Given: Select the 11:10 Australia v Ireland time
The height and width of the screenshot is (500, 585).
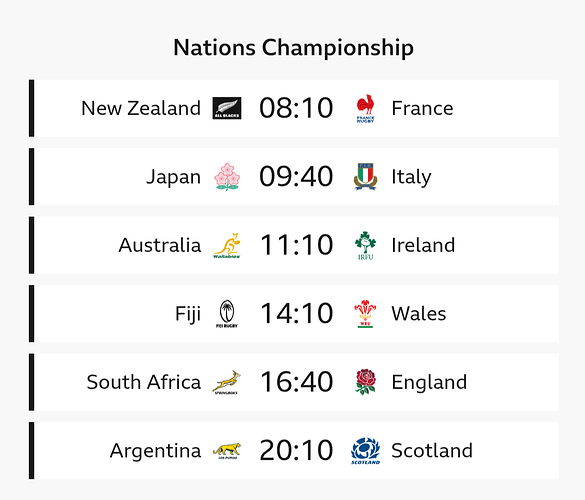Looking at the screenshot, I should point(296,245).
